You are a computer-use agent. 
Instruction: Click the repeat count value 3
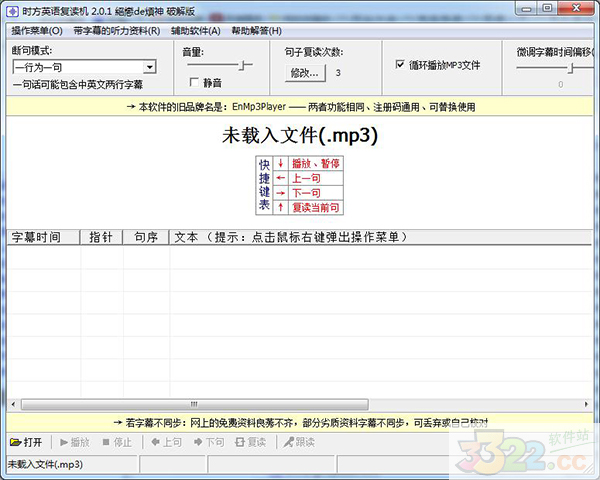click(x=338, y=73)
